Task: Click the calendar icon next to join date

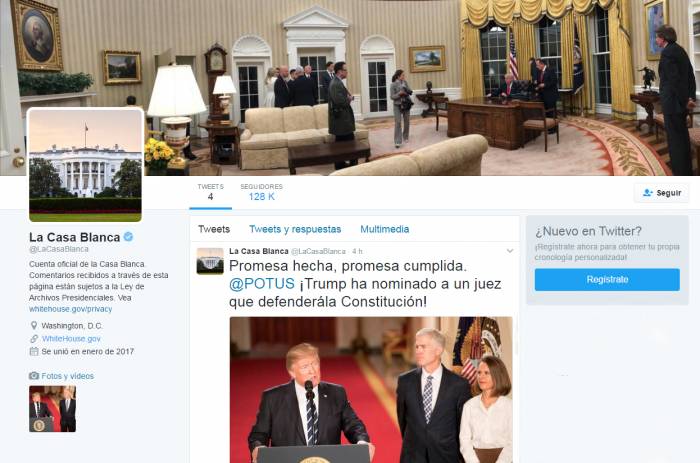Action: click(x=33, y=351)
